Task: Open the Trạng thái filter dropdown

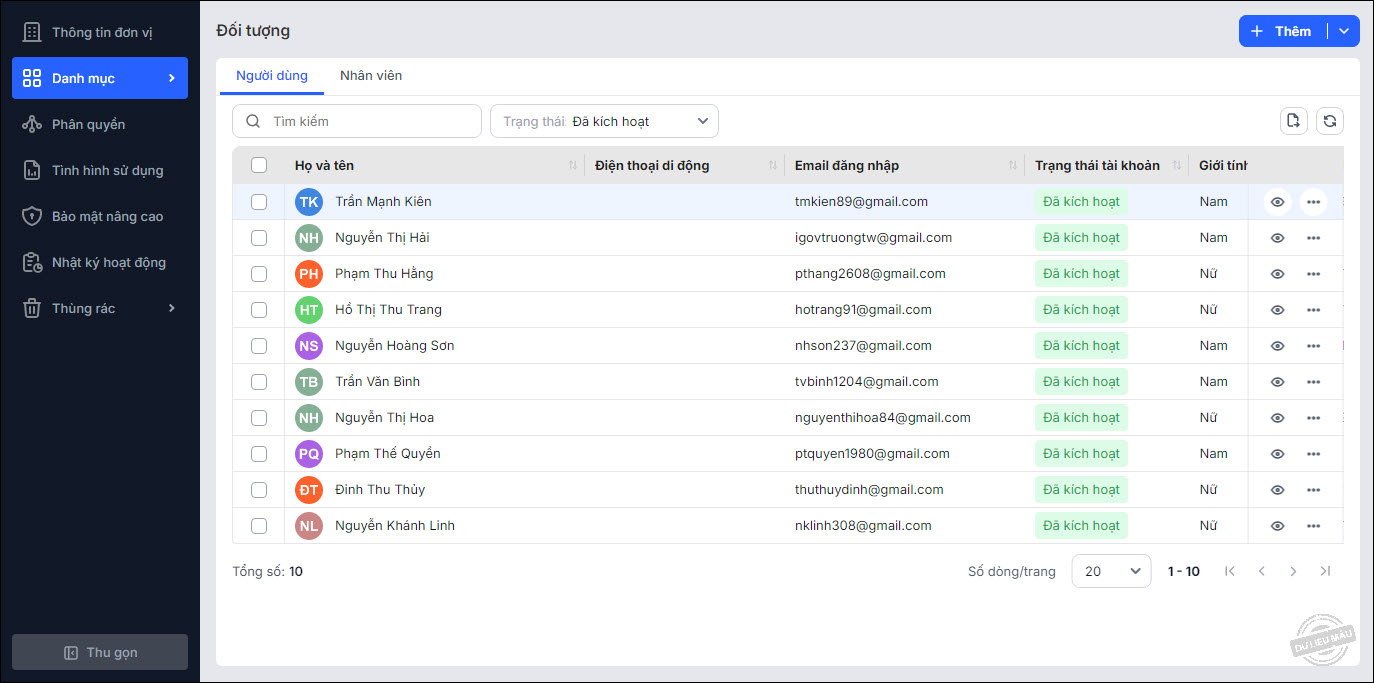Action: (x=604, y=121)
